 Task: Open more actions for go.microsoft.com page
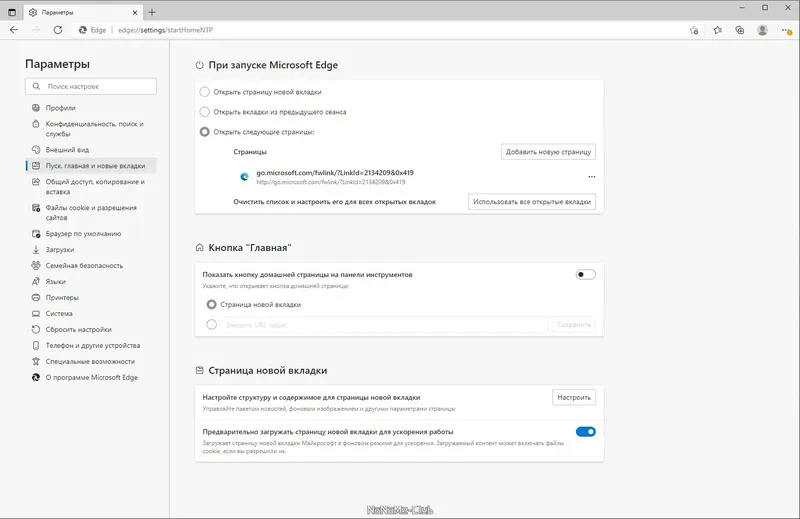pos(592,176)
